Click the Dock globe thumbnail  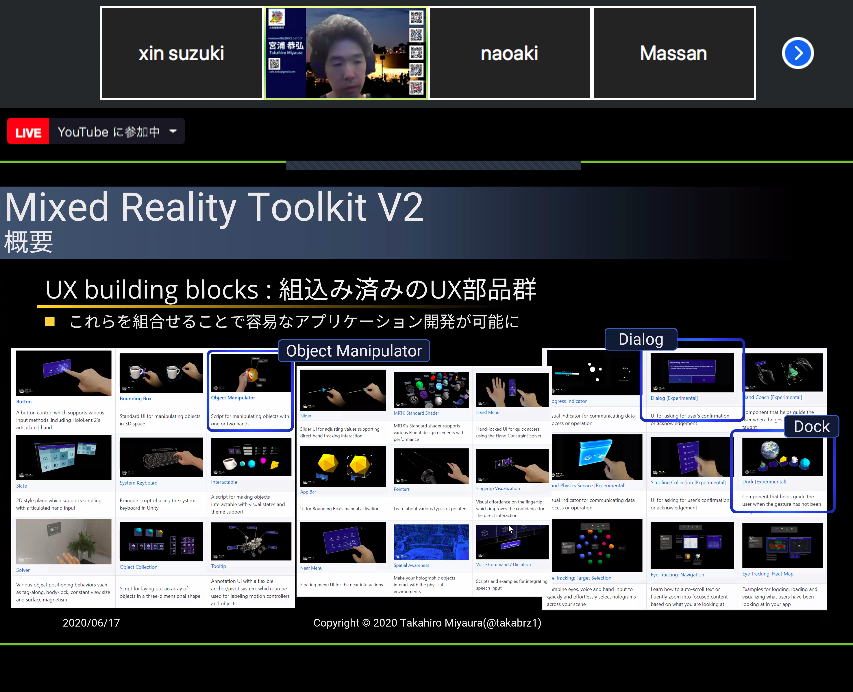pos(783,457)
